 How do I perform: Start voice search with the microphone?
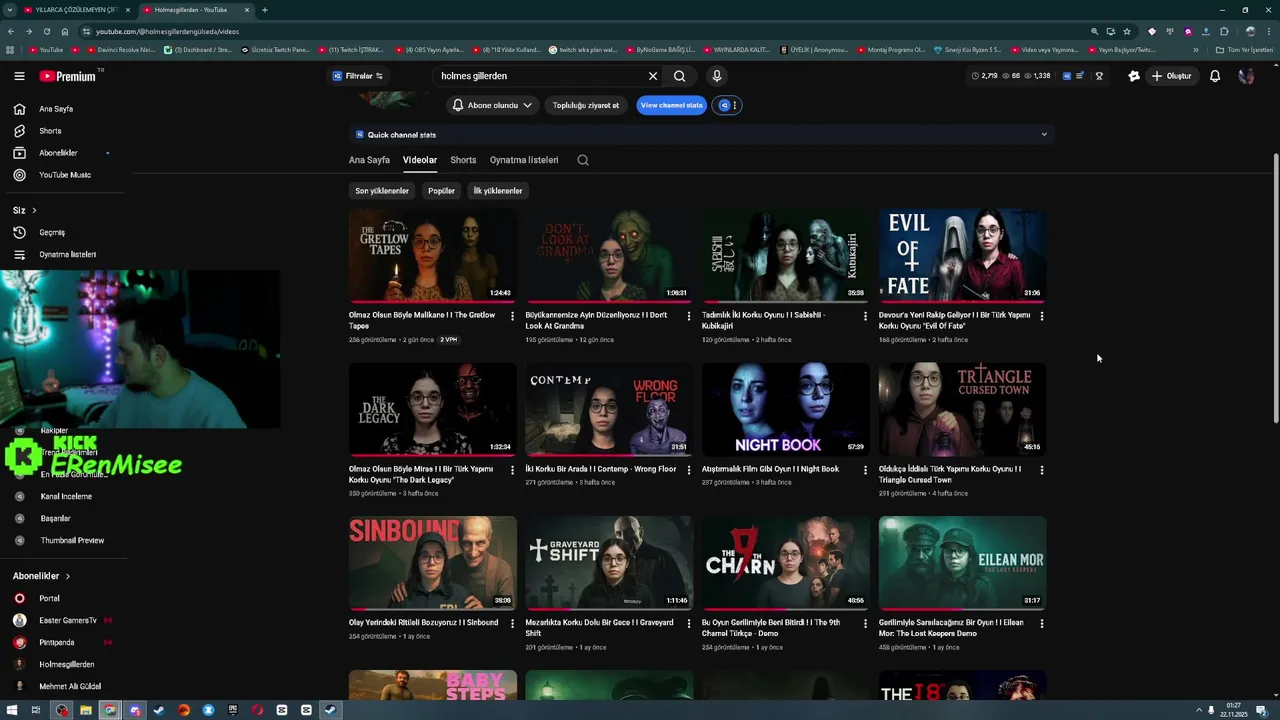[716, 76]
